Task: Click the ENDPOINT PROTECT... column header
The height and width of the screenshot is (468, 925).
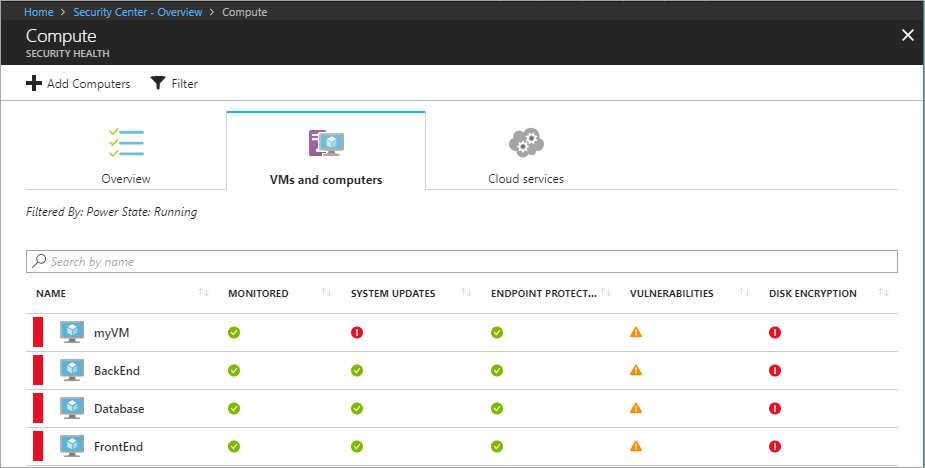Action: click(544, 293)
